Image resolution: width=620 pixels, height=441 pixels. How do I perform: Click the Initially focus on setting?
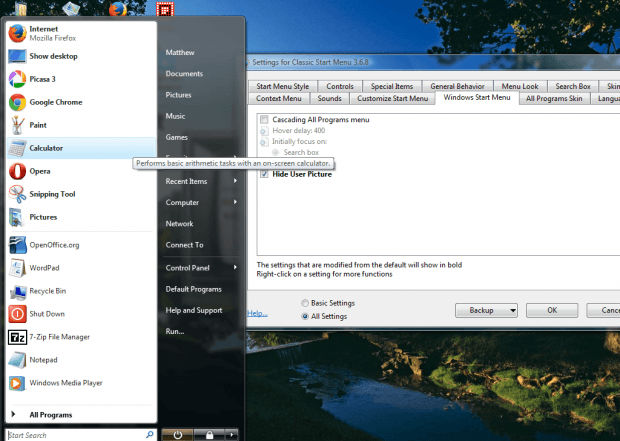[299, 142]
